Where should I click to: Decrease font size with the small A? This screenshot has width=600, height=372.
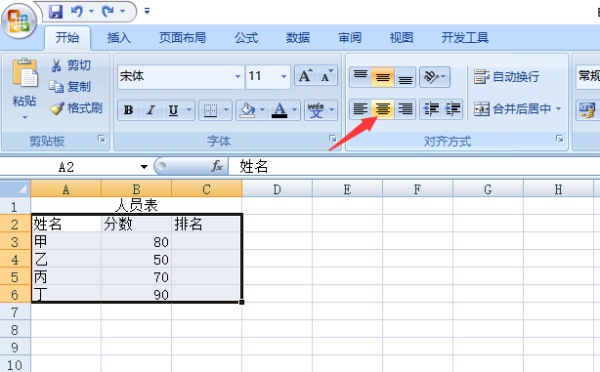(326, 75)
